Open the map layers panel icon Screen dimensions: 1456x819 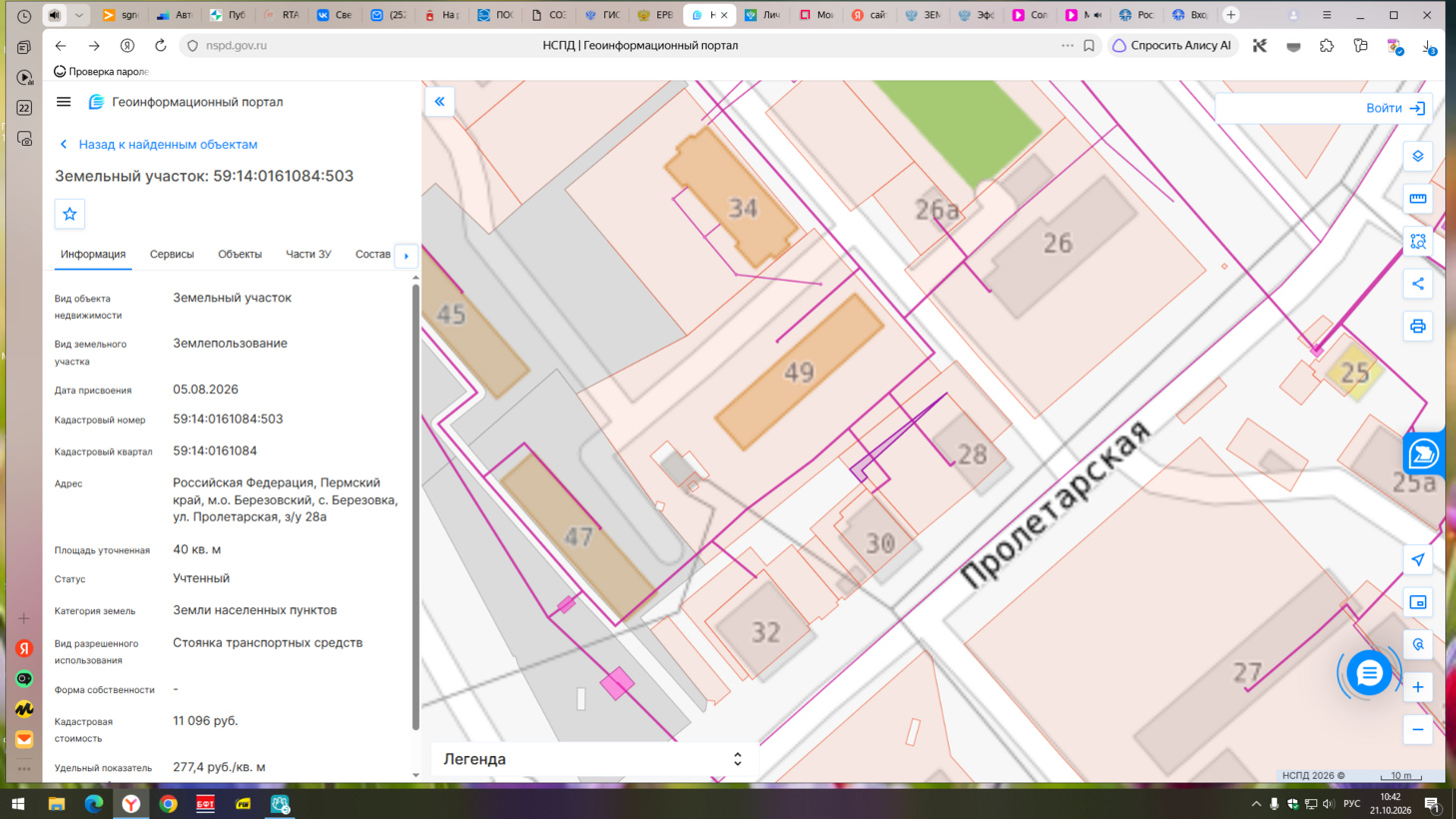click(1417, 156)
